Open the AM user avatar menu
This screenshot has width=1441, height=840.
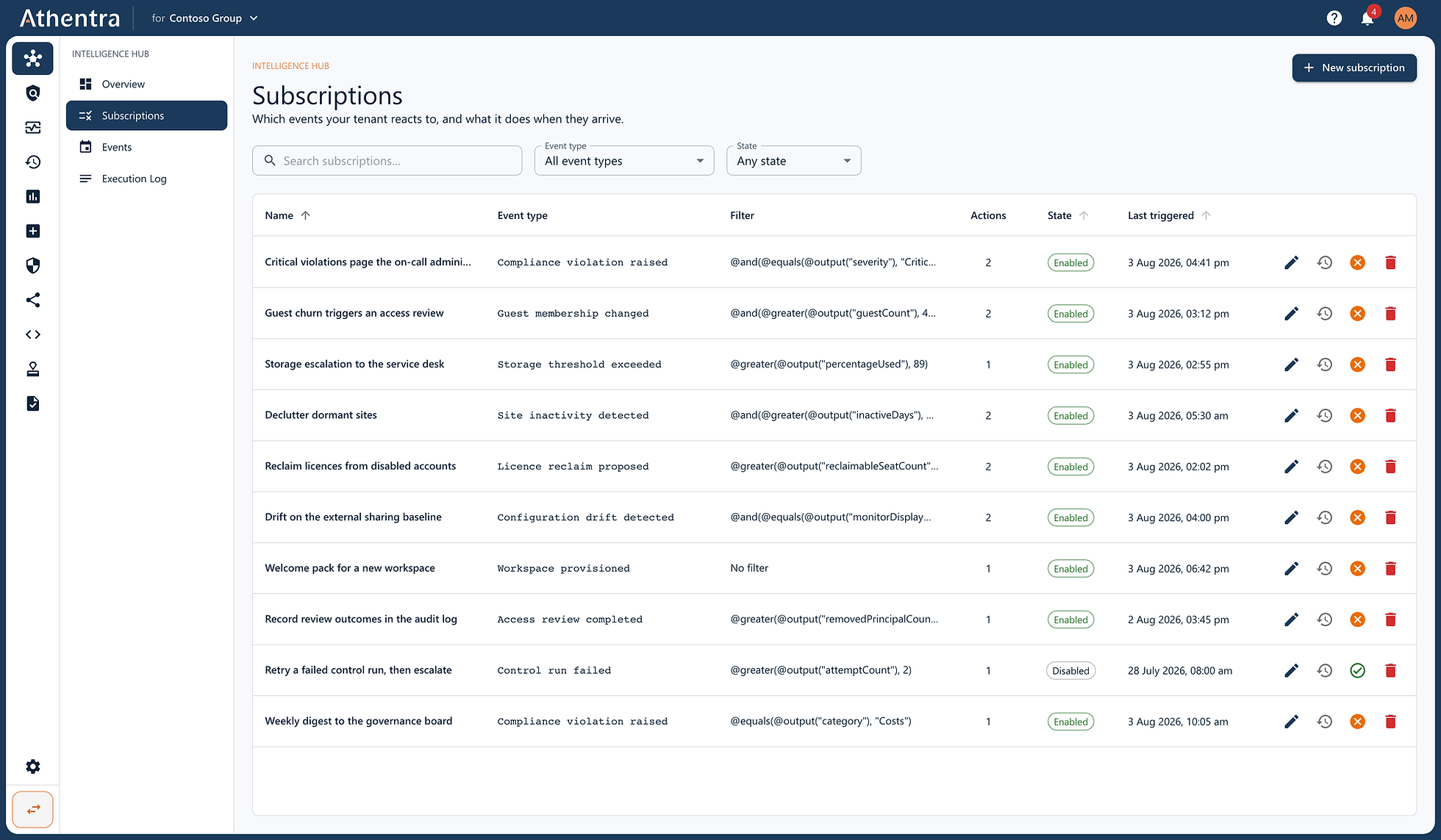click(x=1405, y=18)
